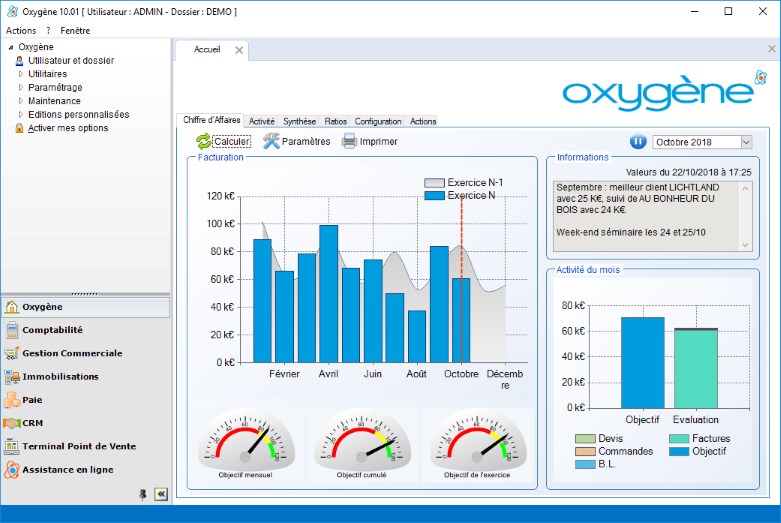Switch to the Synthèse tab
The image size is (781, 523).
click(299, 121)
